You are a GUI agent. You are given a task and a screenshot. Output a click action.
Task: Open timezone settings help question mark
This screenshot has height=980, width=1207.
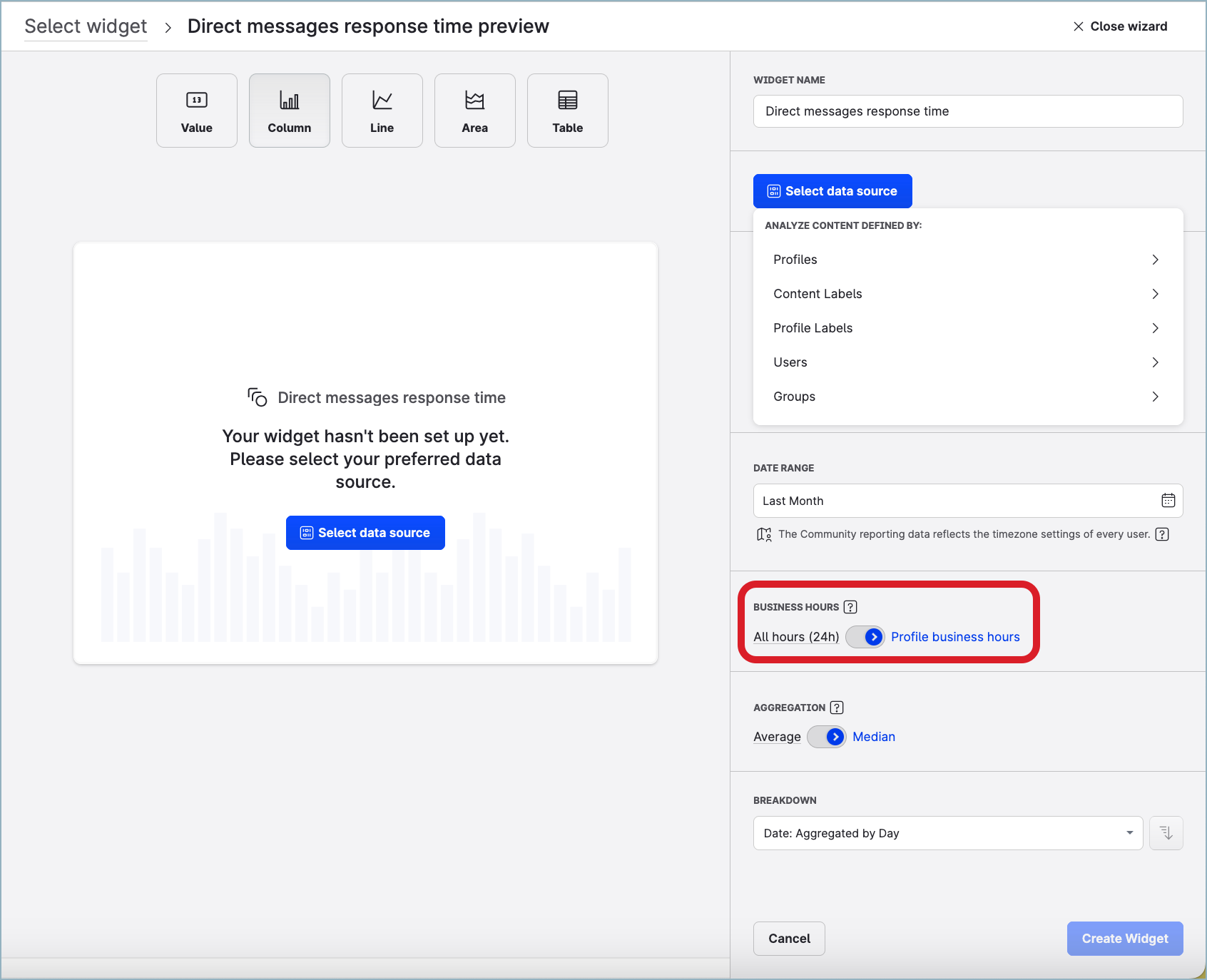click(x=1162, y=534)
